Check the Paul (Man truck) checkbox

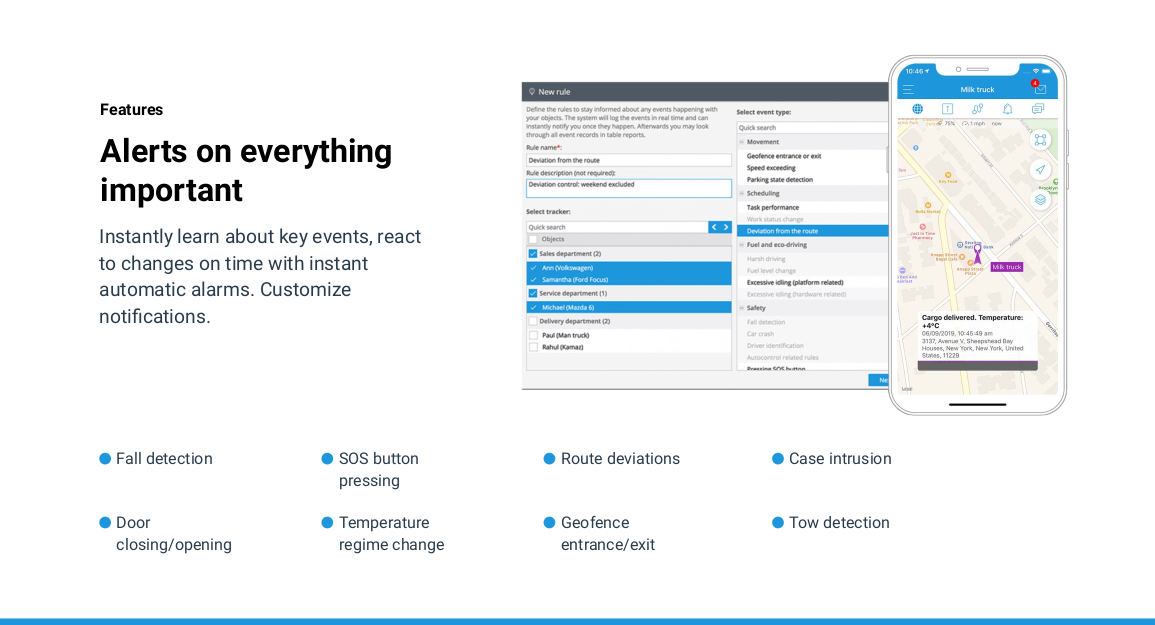coord(533,335)
